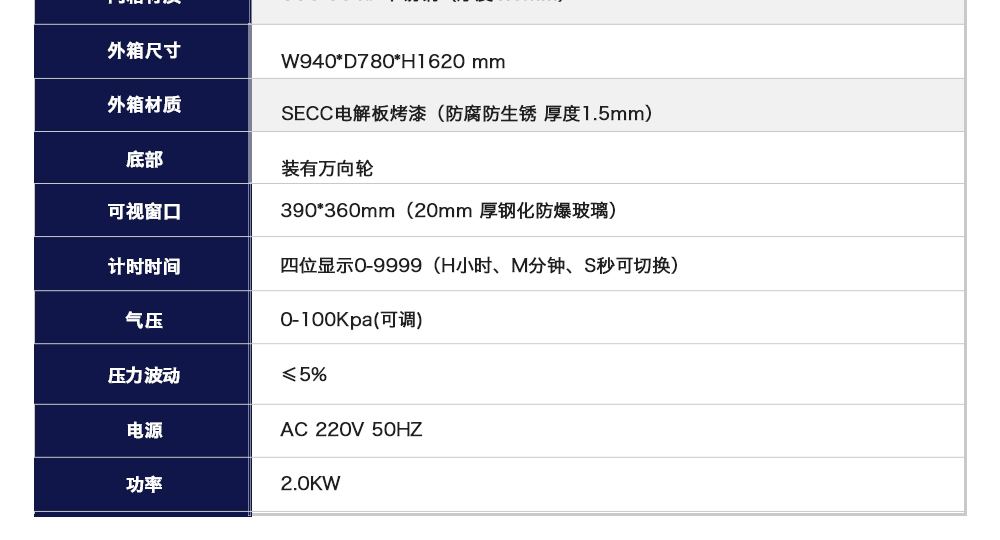Click the 0-100Kpa(可调) value text

point(351,320)
